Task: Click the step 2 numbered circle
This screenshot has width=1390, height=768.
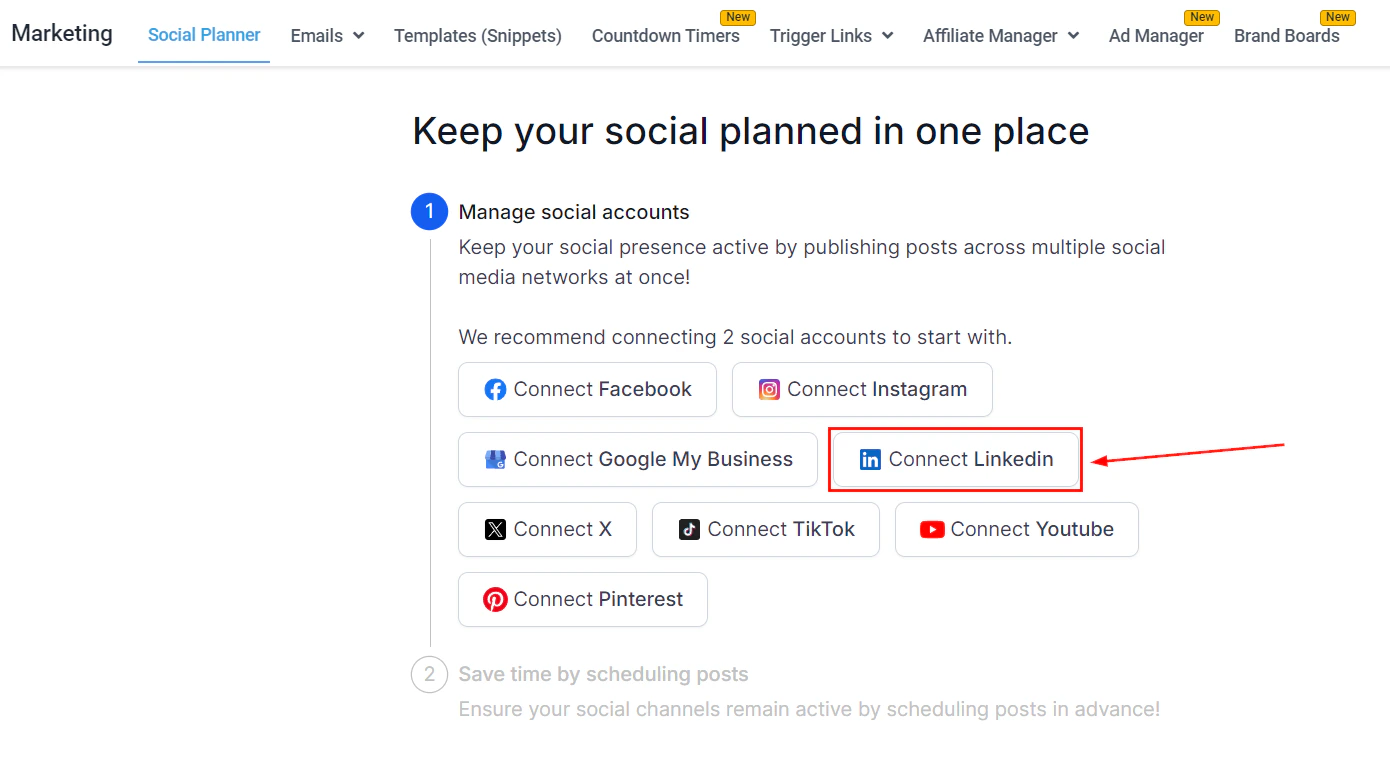Action: [x=429, y=674]
